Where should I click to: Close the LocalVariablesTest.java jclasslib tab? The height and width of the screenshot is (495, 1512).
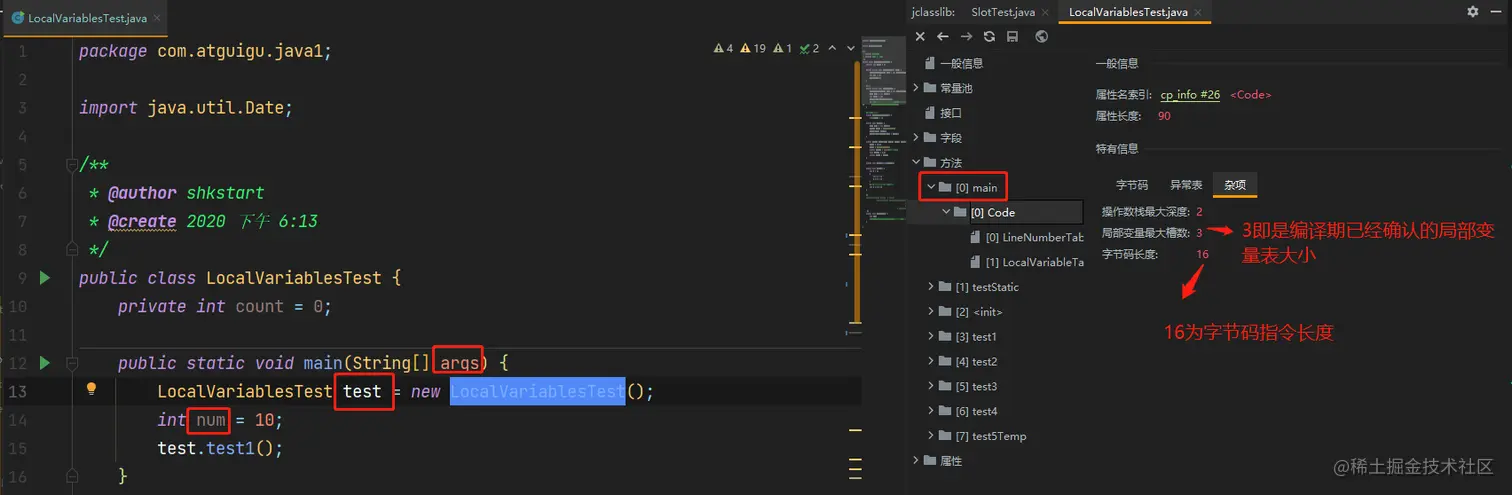tap(1199, 12)
